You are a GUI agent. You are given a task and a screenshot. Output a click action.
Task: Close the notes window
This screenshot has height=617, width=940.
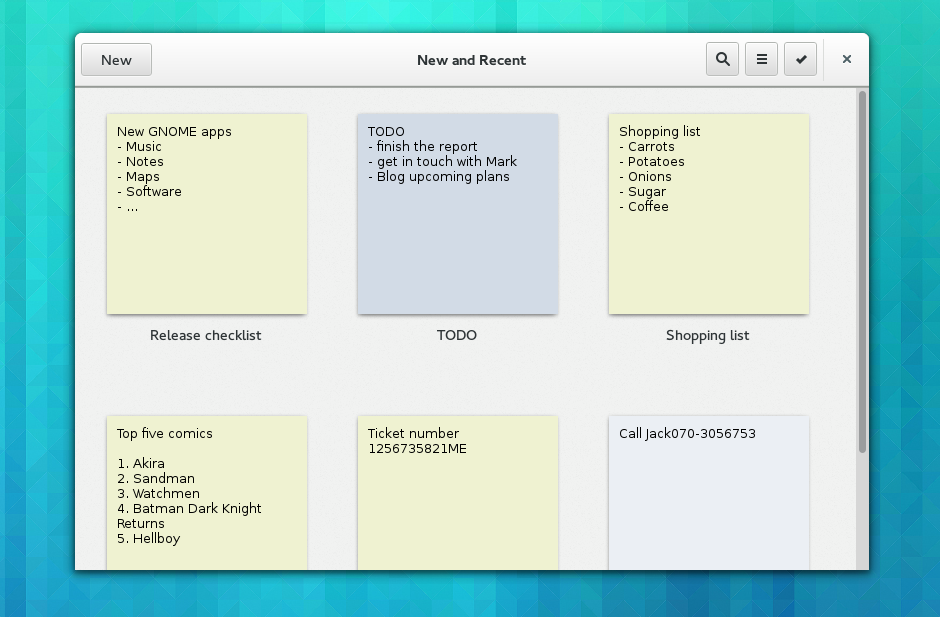(x=846, y=59)
